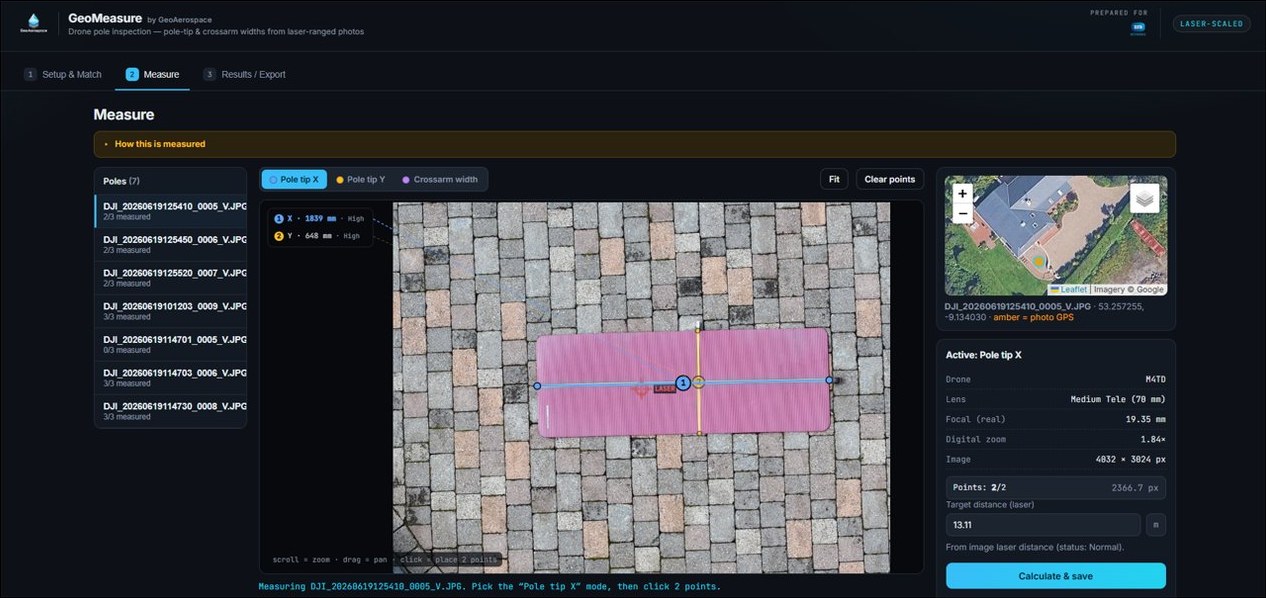The image size is (1266, 598).
Task: Select right endpoint of blue X line
Action: click(829, 380)
